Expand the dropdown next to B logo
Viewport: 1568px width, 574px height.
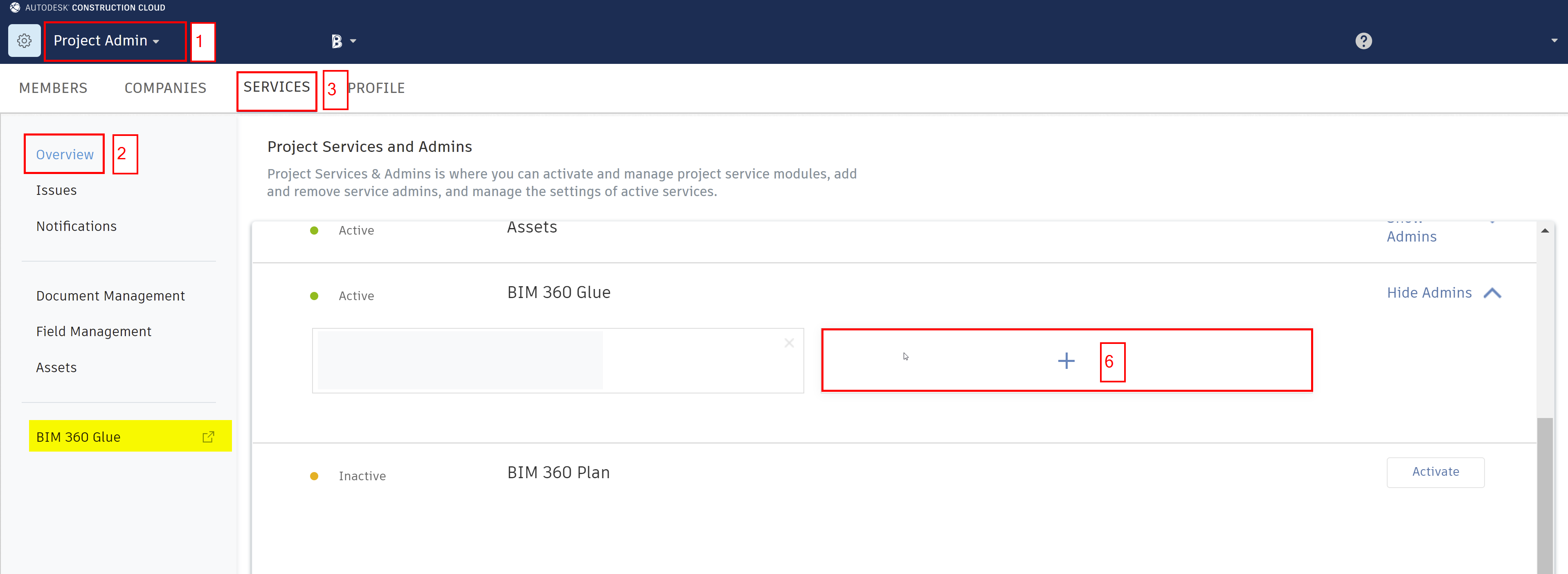tap(353, 41)
